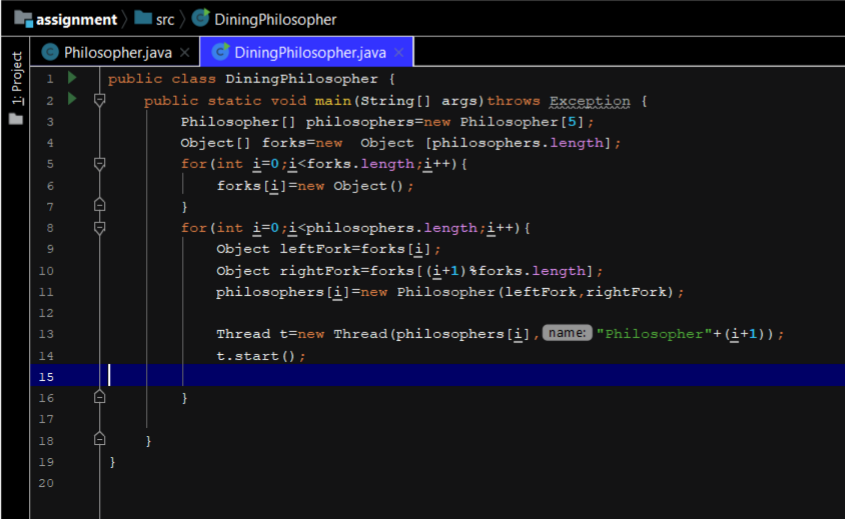This screenshot has height=519, width=845.
Task: Click the run arrow beside main method line 2
Action: click(72, 99)
